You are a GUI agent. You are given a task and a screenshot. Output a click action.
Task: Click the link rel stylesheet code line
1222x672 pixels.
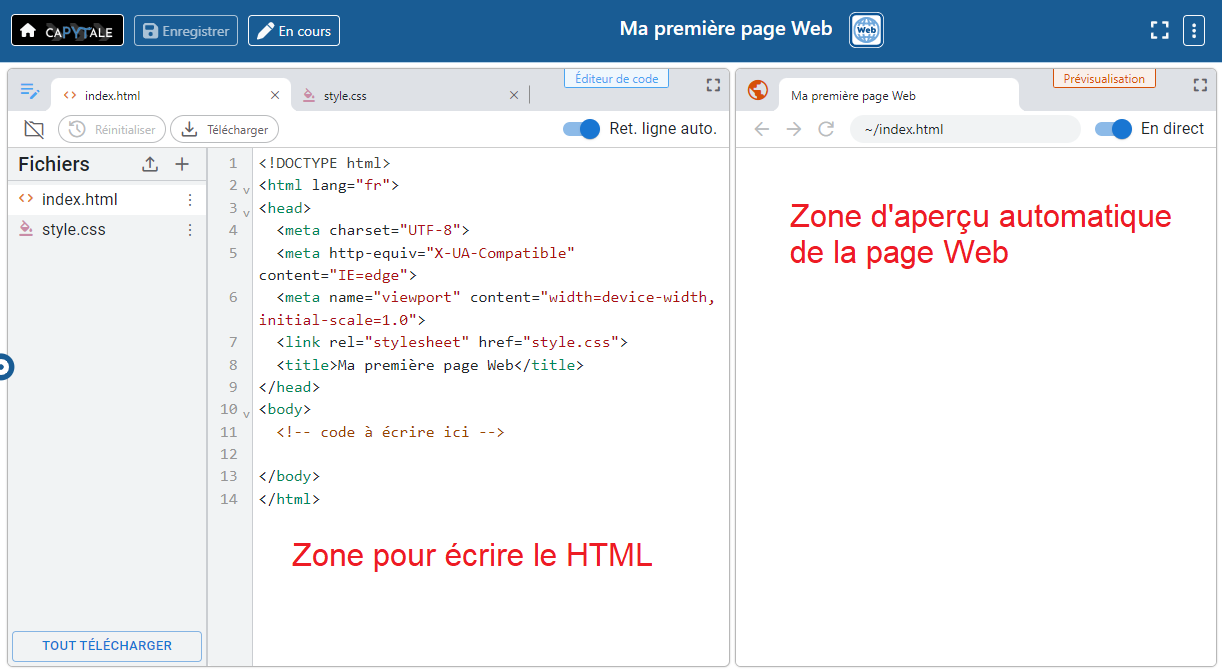click(452, 342)
